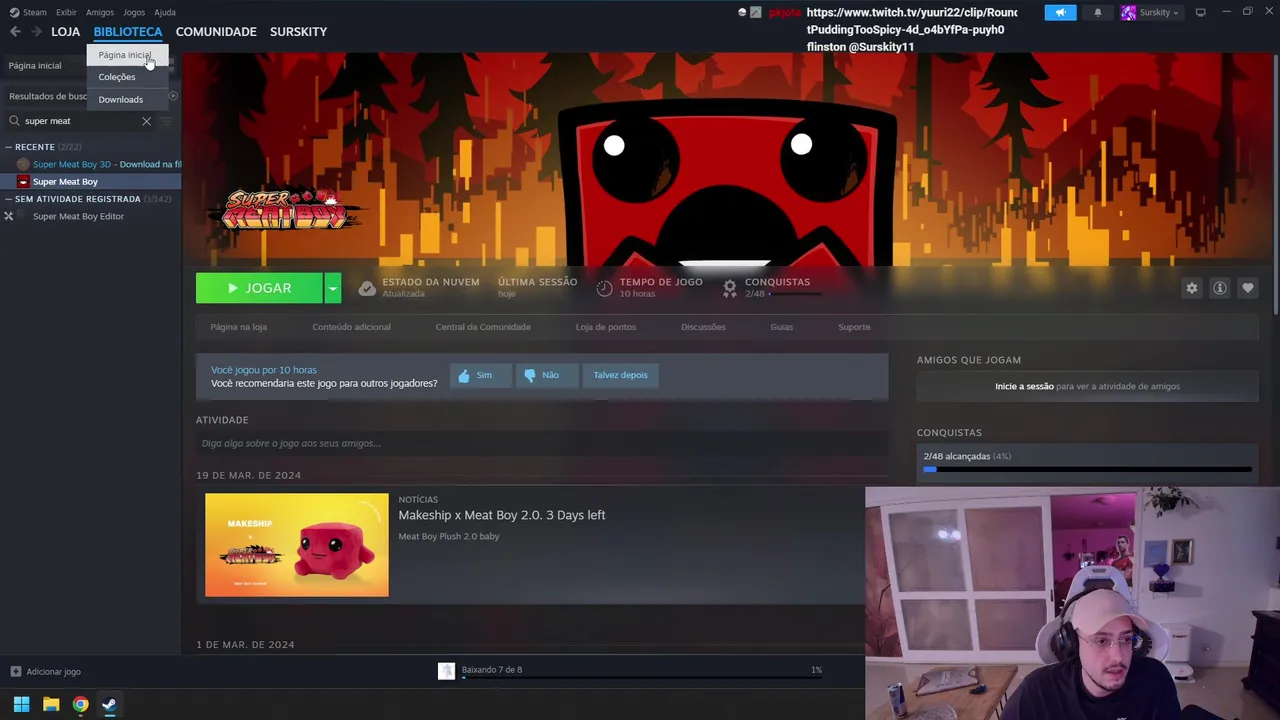Open 'Makeship x Meat Boy 2.0' news title
This screenshot has width=1280, height=720.
pyautogui.click(x=502, y=515)
